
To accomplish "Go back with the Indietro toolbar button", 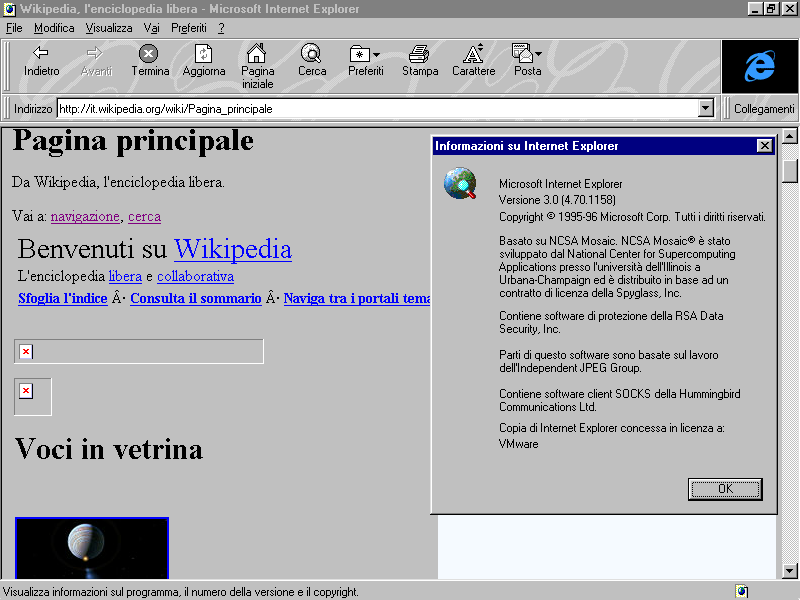I will click(x=41, y=61).
